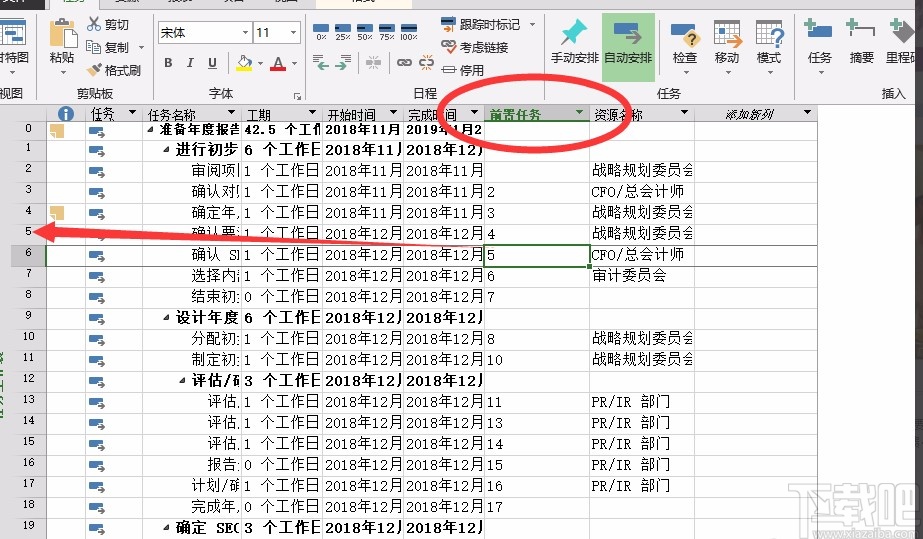Click the Copy (复制) icon
Image resolution: width=923 pixels, height=539 pixels.
pyautogui.click(x=94, y=46)
